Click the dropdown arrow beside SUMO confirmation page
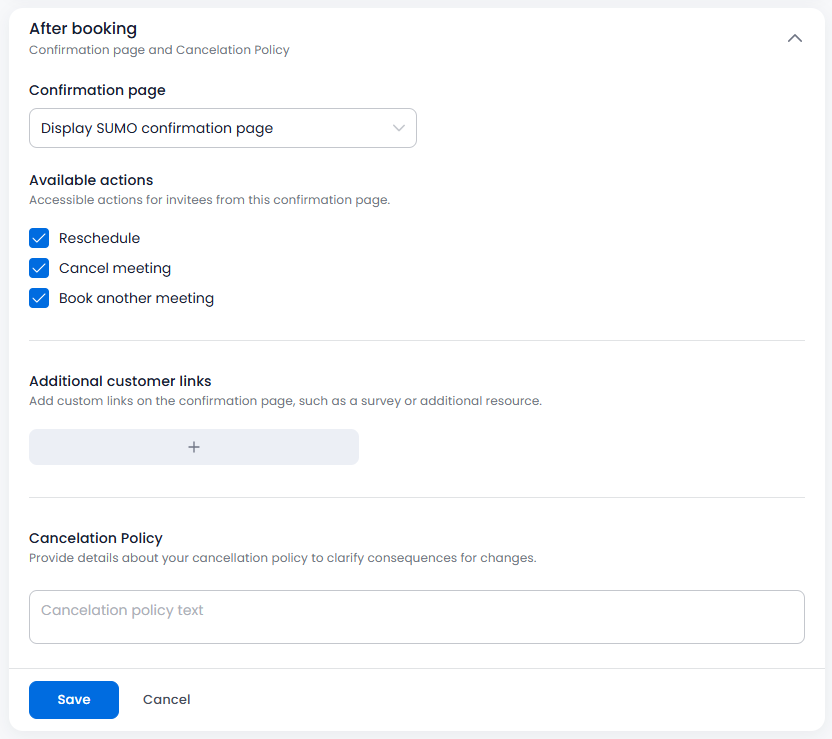832x739 pixels. 398,128
